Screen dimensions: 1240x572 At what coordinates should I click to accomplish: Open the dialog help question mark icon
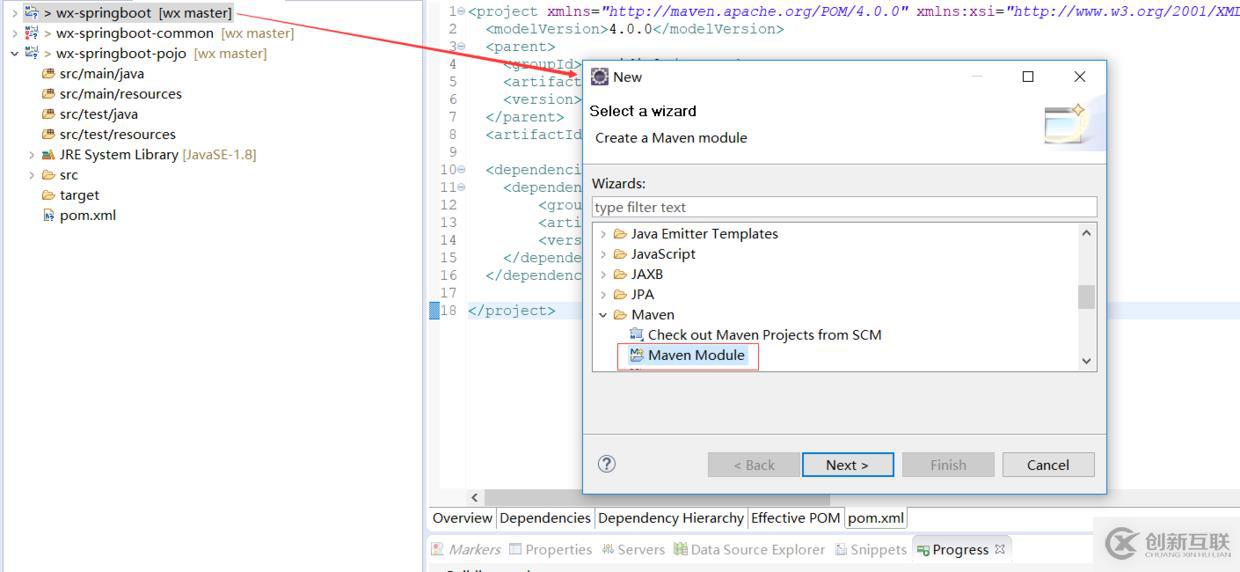click(606, 463)
